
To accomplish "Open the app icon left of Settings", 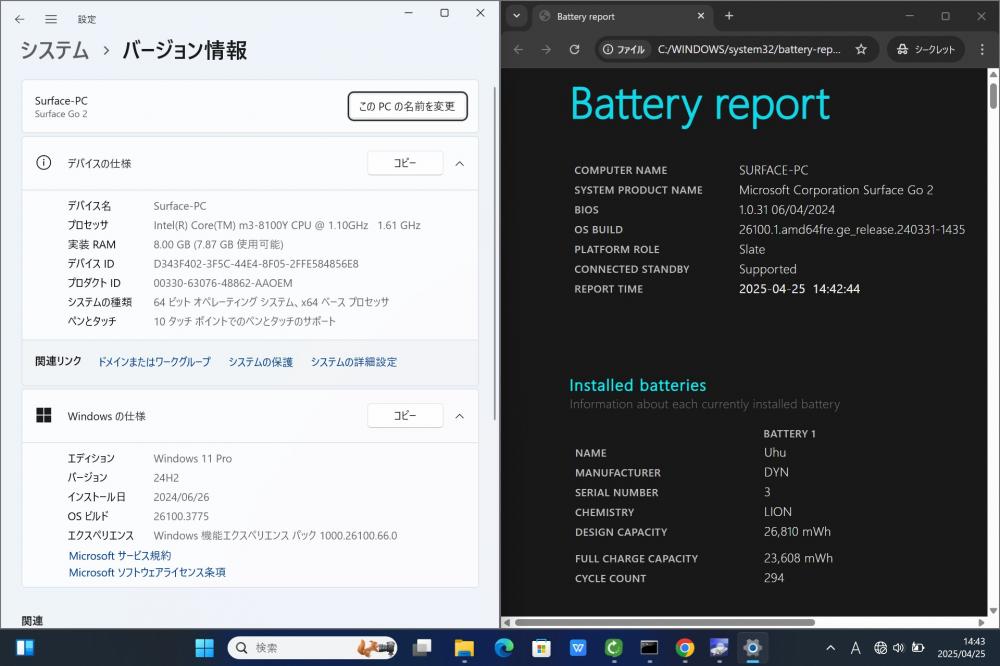I will [x=719, y=648].
